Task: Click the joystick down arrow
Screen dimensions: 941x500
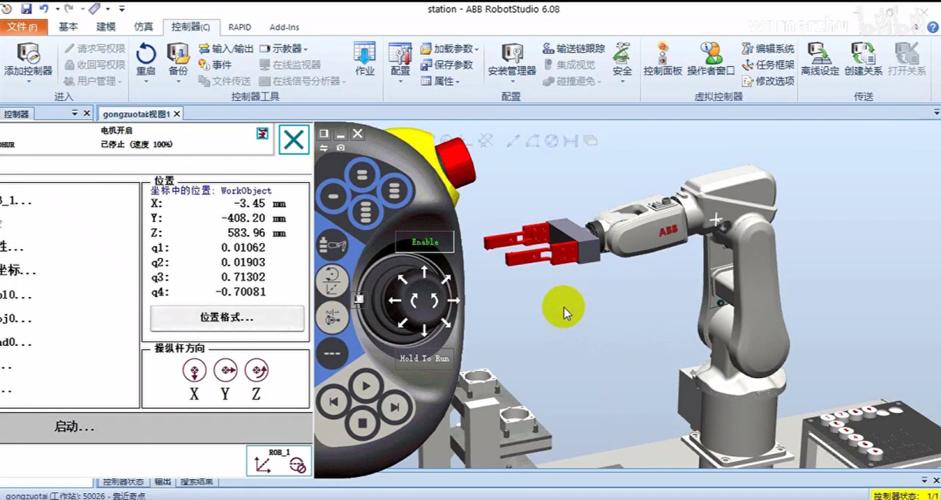Action: coord(424,329)
